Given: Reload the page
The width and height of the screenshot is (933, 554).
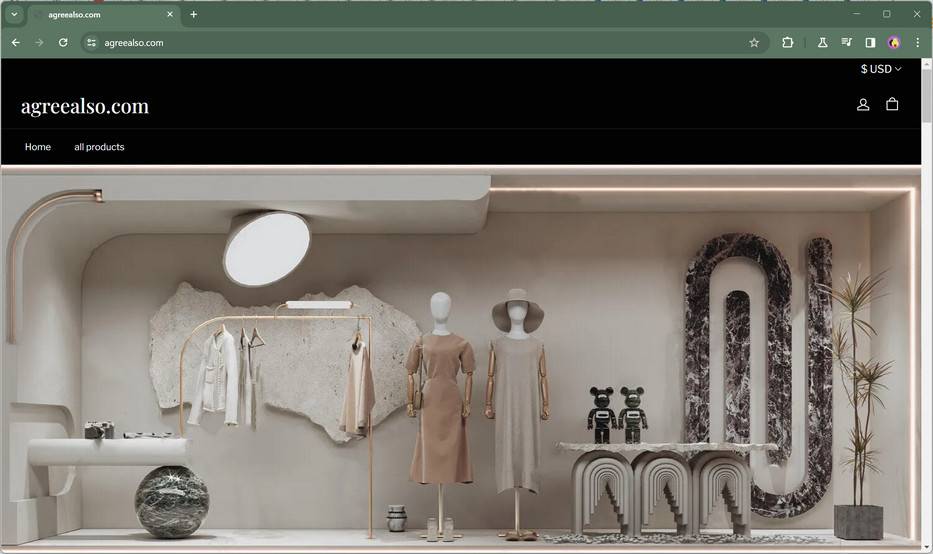Looking at the screenshot, I should [63, 43].
